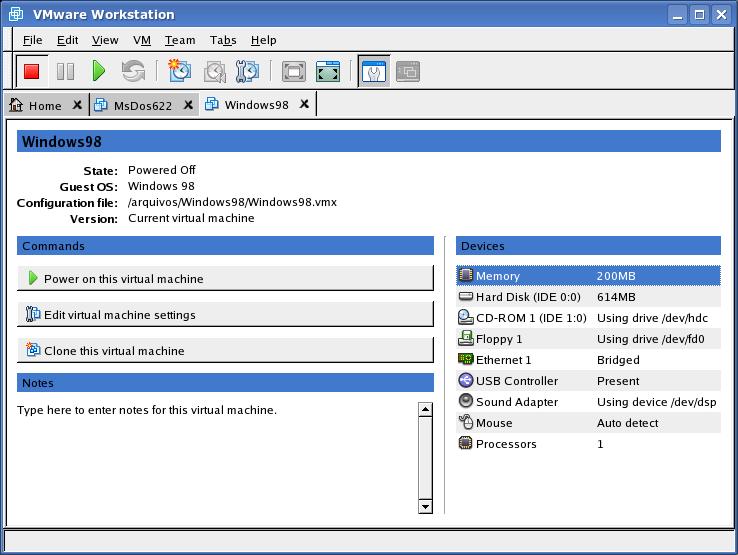Click the green Power On play icon

click(99, 71)
